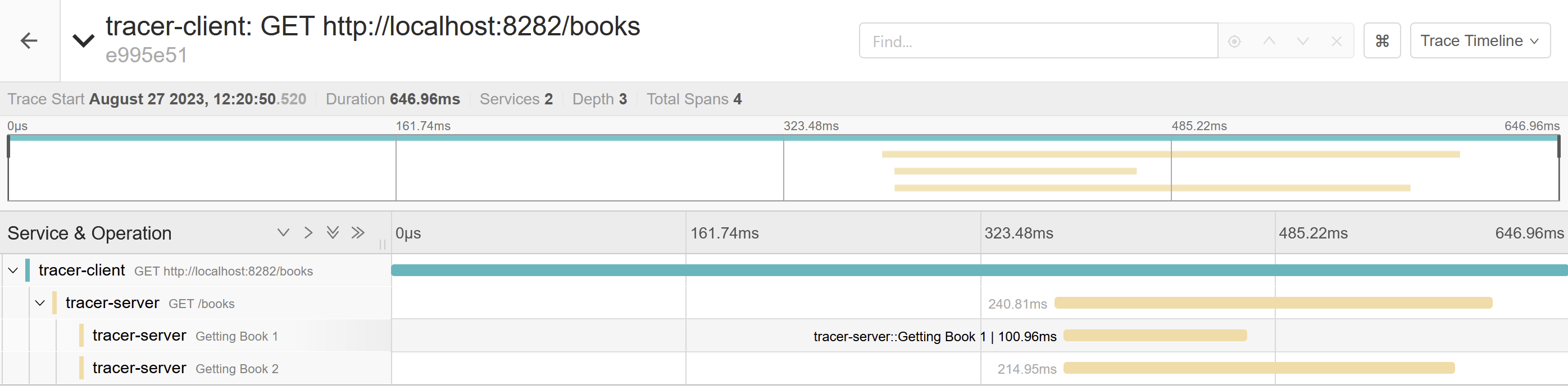The width and height of the screenshot is (1568, 390).
Task: Select the Getting Book 2 span
Action: [x=237, y=369]
